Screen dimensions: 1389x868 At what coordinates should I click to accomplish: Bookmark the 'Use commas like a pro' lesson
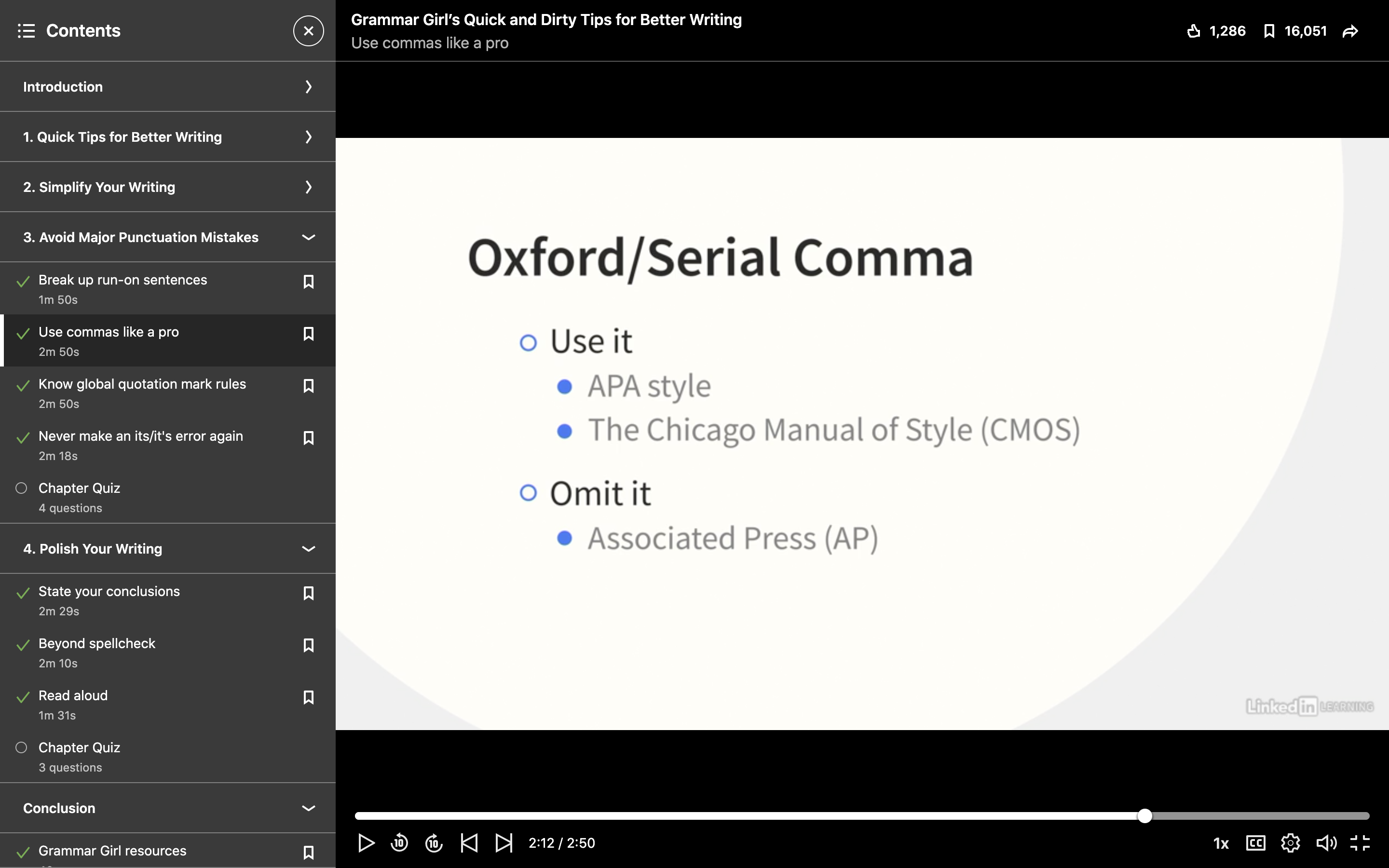pyautogui.click(x=309, y=334)
